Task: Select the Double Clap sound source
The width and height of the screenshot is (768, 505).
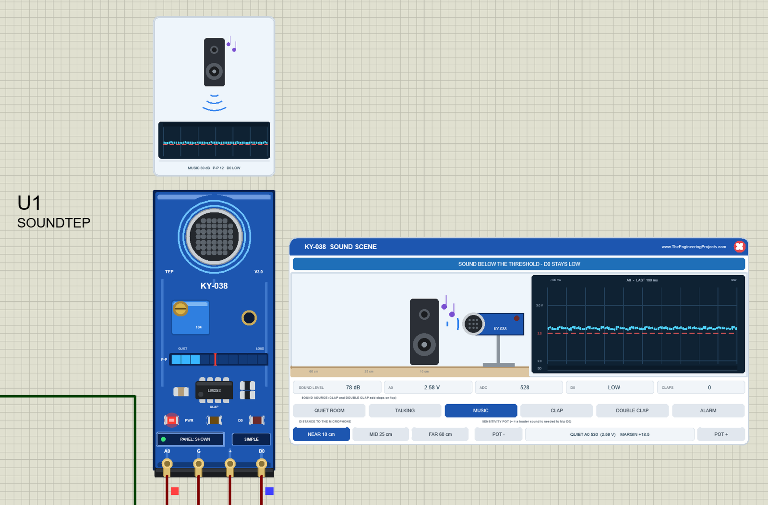Action: tap(632, 410)
